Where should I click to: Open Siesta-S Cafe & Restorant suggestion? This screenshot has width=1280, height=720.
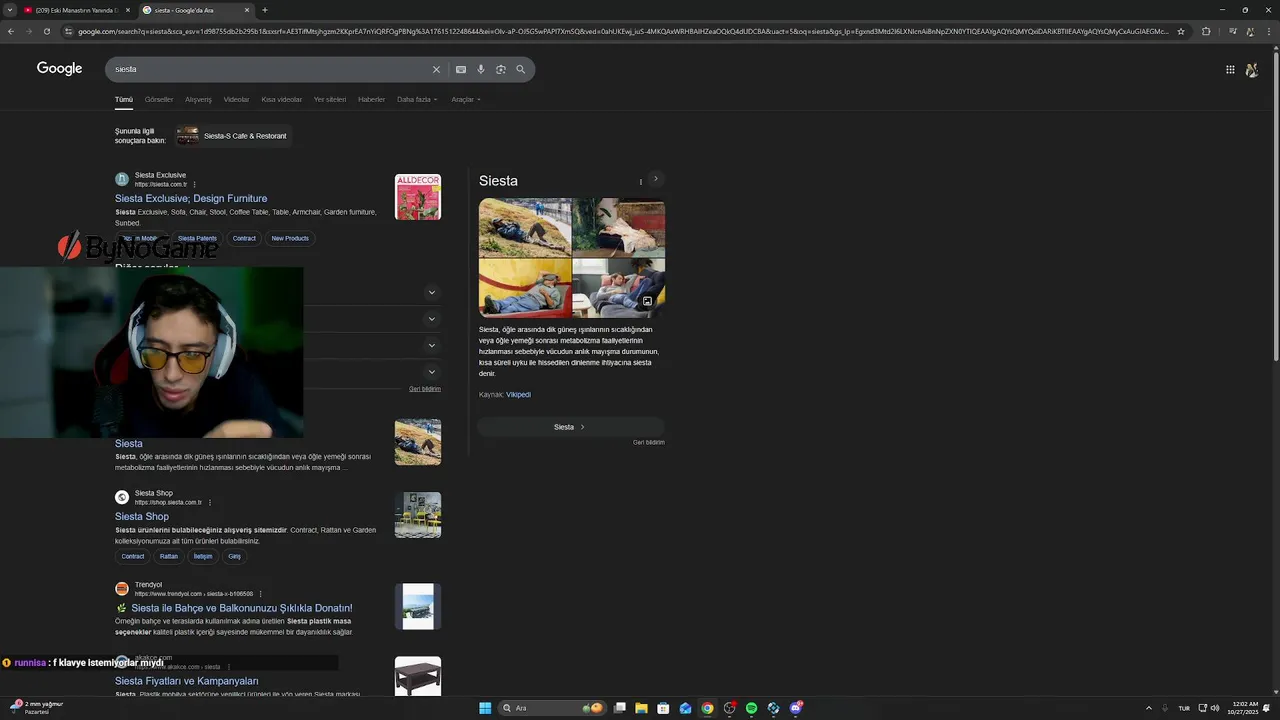(232, 136)
